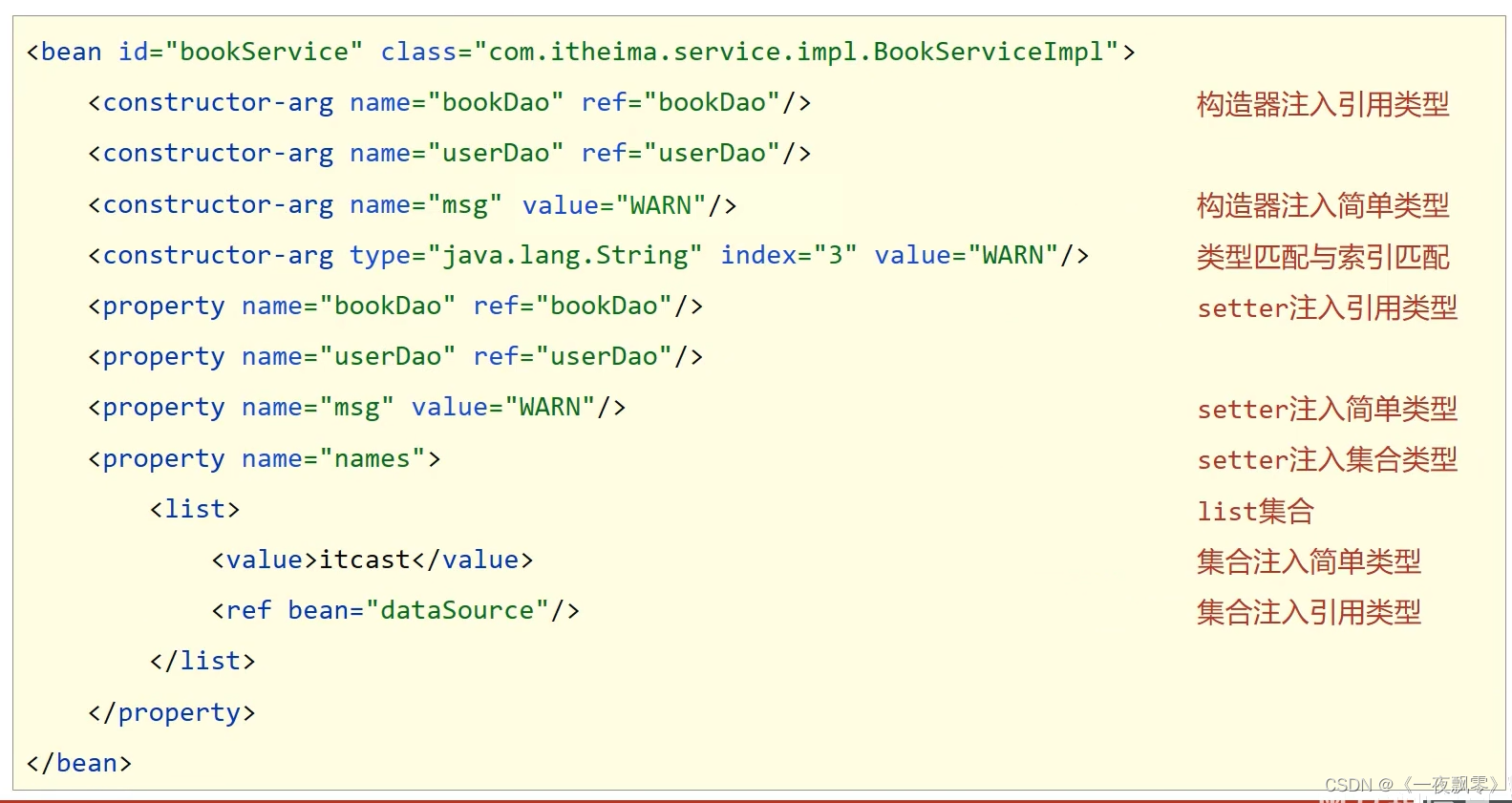
Task: Click the annotation setter注入简单类型
Action: (x=1328, y=409)
